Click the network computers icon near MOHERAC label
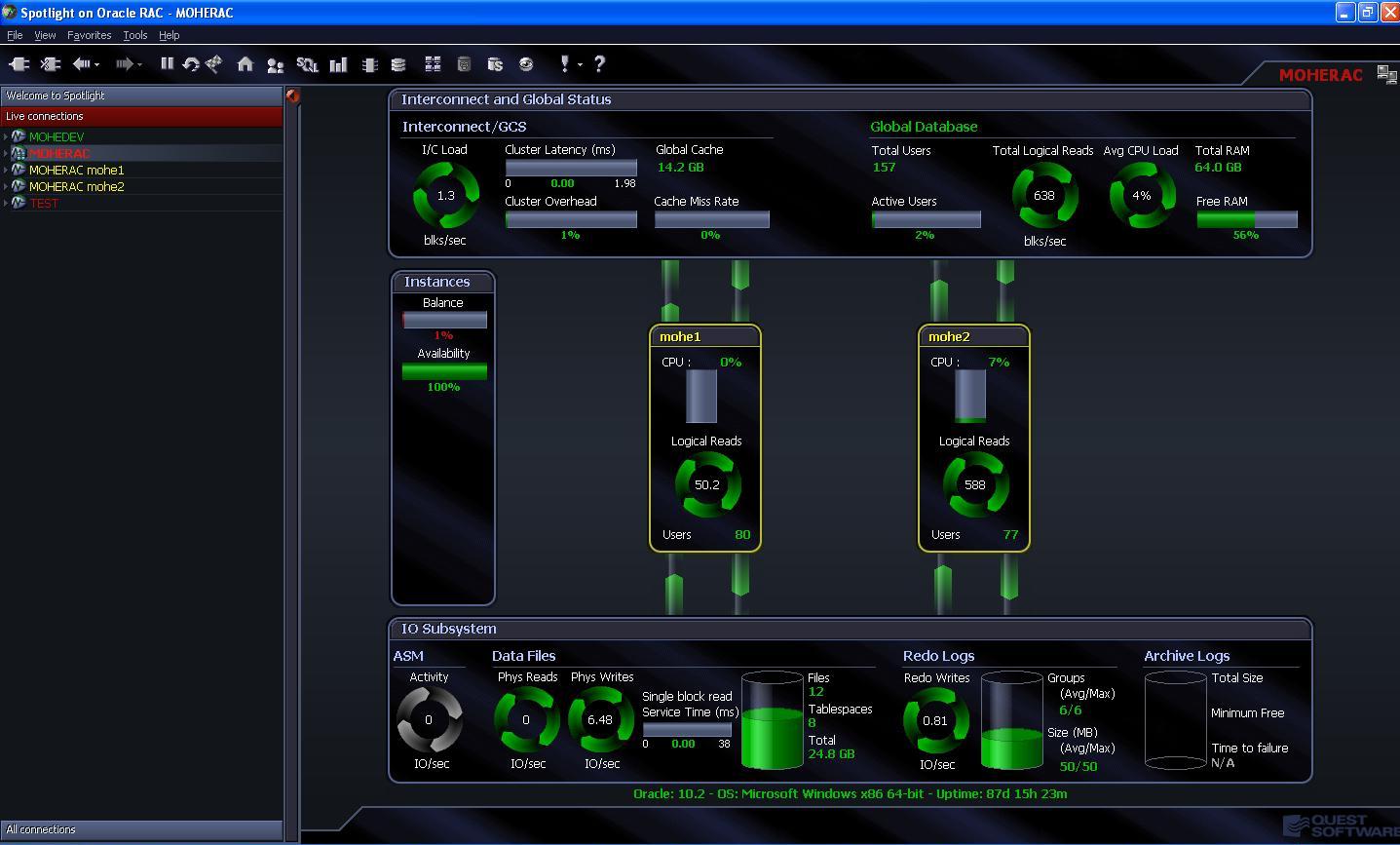 tap(1386, 74)
